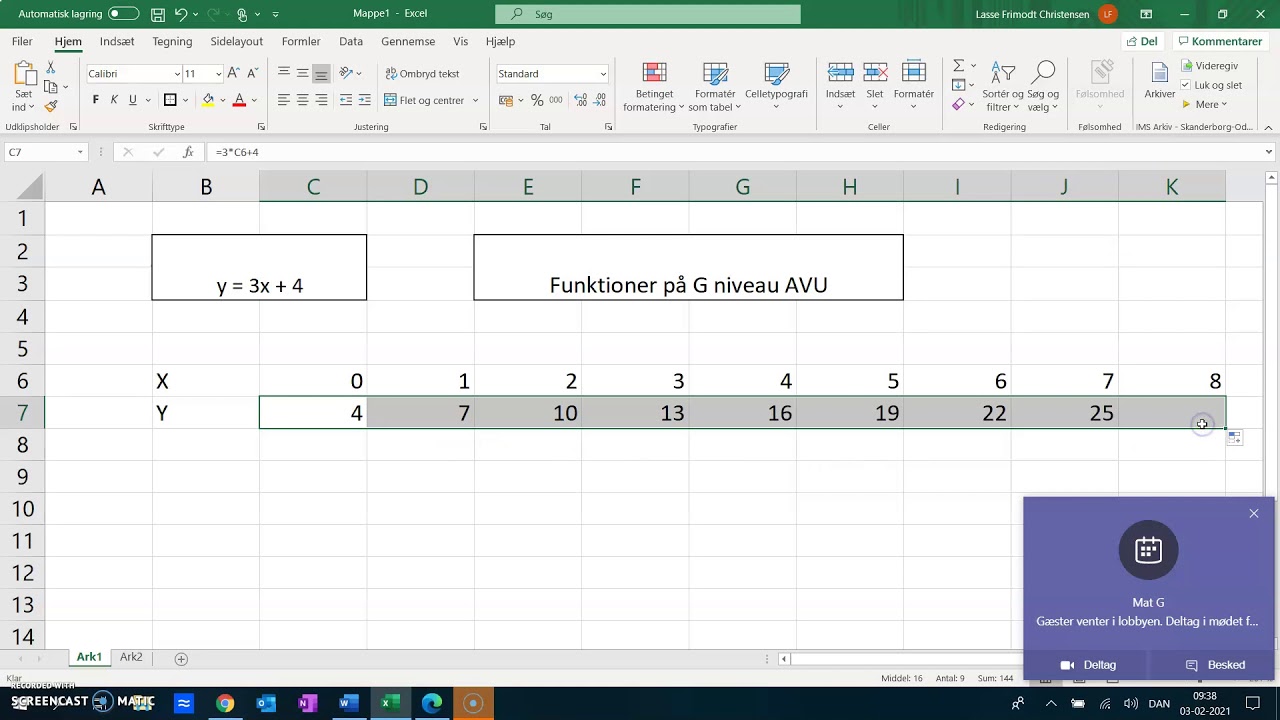Open Microsoft Word from the taskbar

pos(348,704)
